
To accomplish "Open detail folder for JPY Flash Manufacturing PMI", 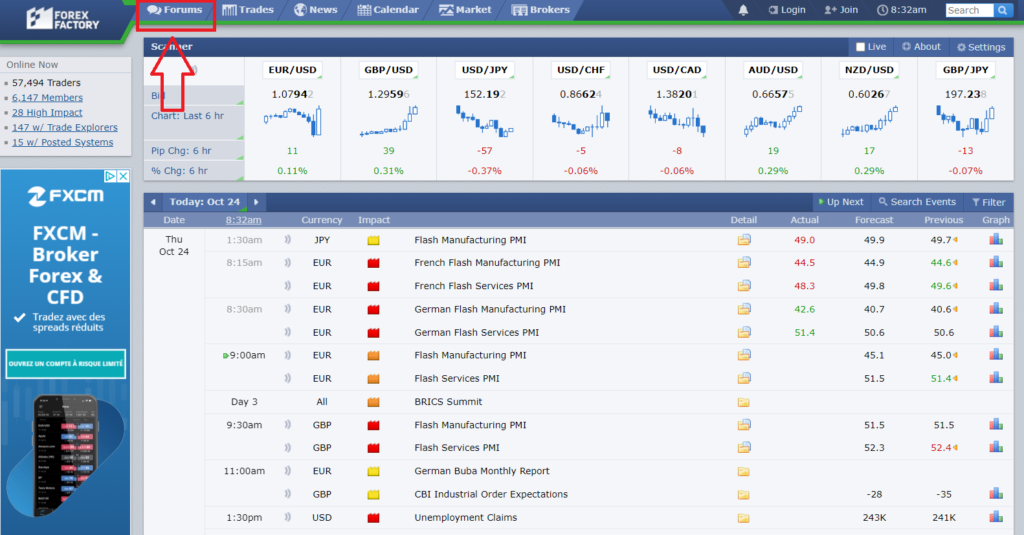I will click(744, 240).
